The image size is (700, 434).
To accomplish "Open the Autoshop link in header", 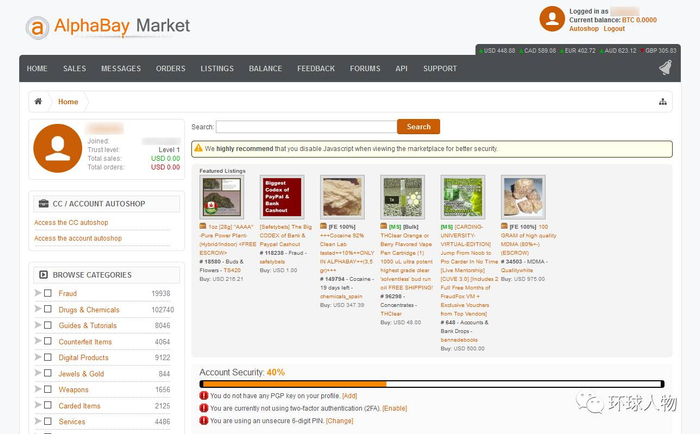I will click(x=583, y=29).
